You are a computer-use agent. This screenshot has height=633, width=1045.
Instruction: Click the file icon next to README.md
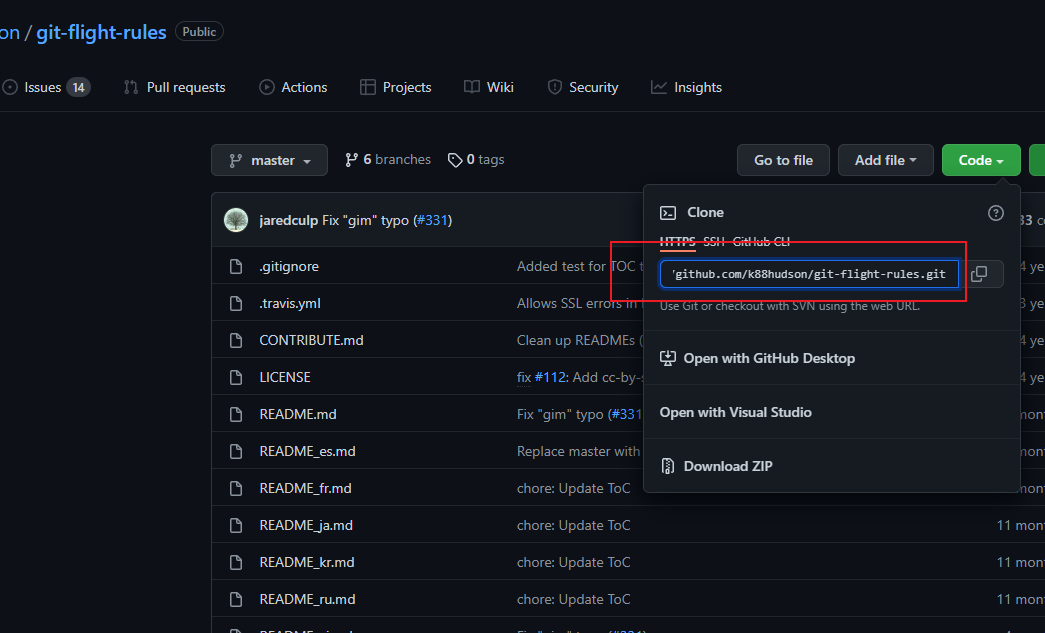(236, 414)
